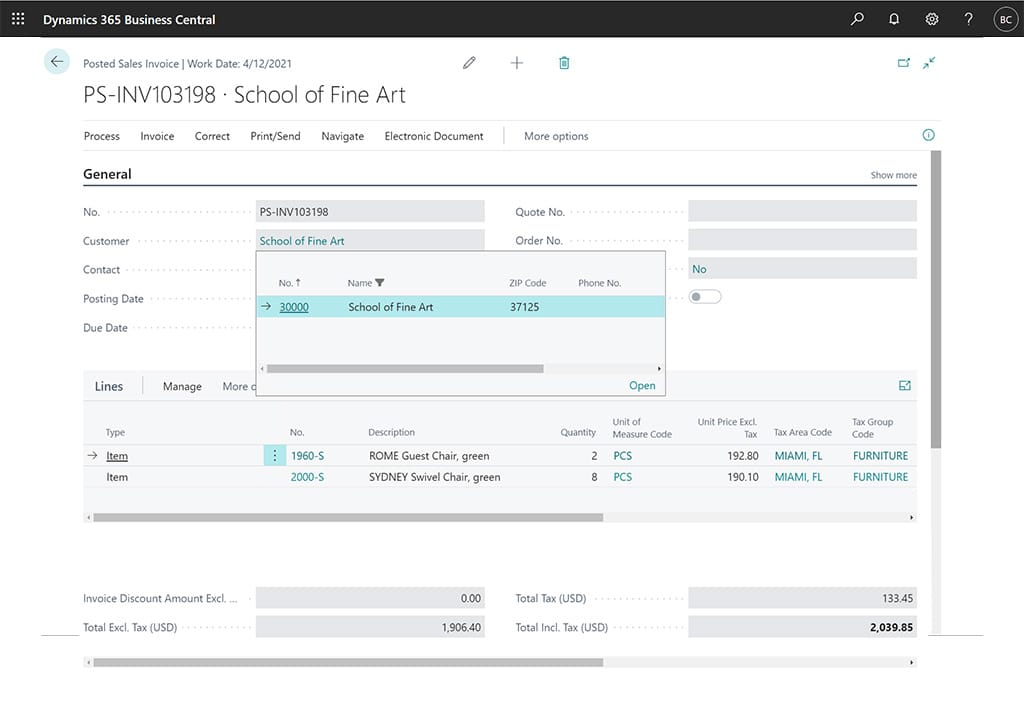Image resolution: width=1024 pixels, height=724 pixels.
Task: Click the Phone No. column header
Action: (600, 283)
